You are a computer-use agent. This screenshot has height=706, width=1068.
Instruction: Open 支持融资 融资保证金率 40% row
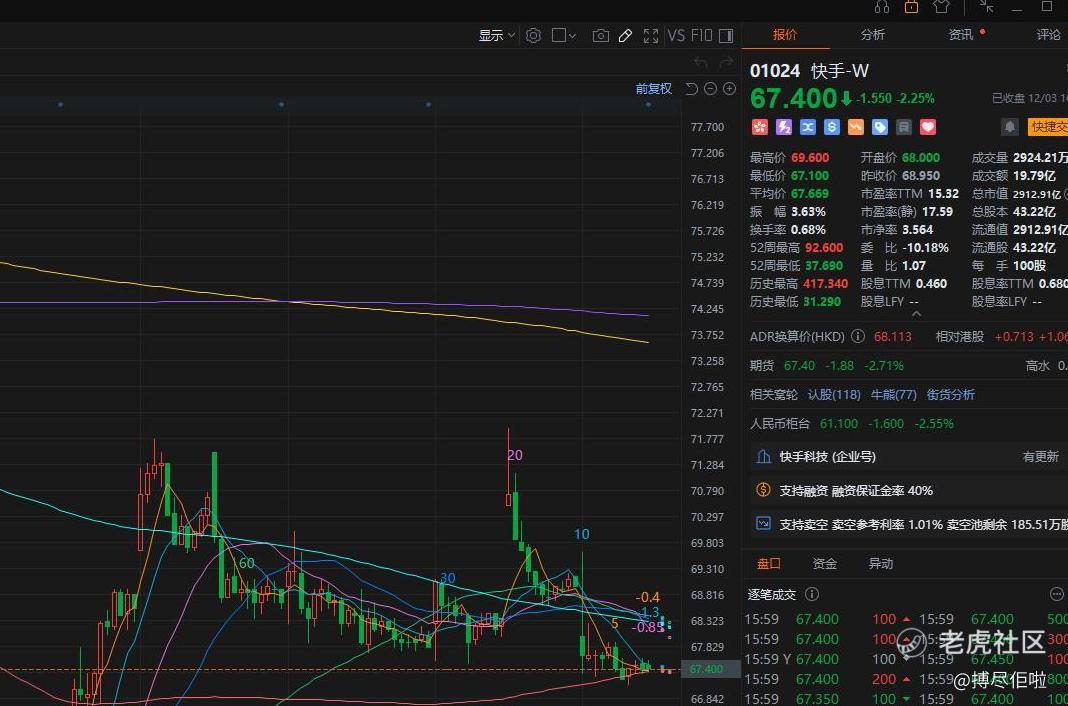(x=910, y=490)
